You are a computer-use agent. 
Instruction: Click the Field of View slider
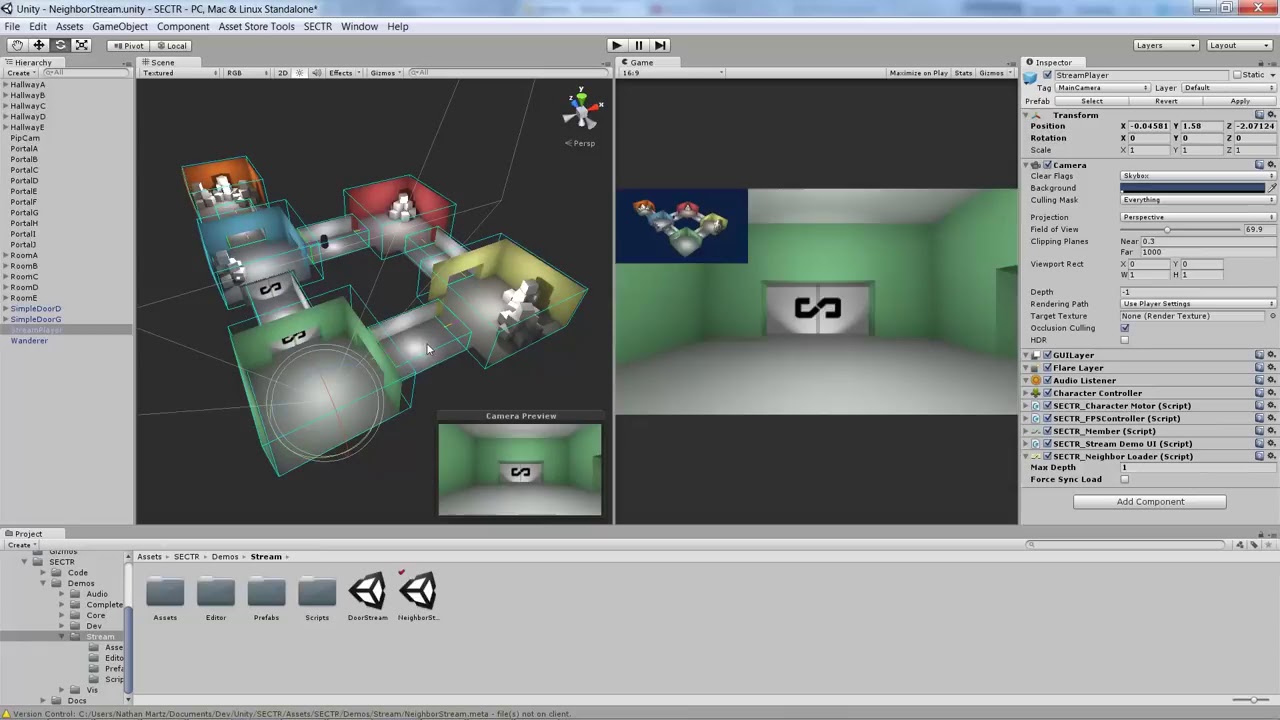point(1180,229)
